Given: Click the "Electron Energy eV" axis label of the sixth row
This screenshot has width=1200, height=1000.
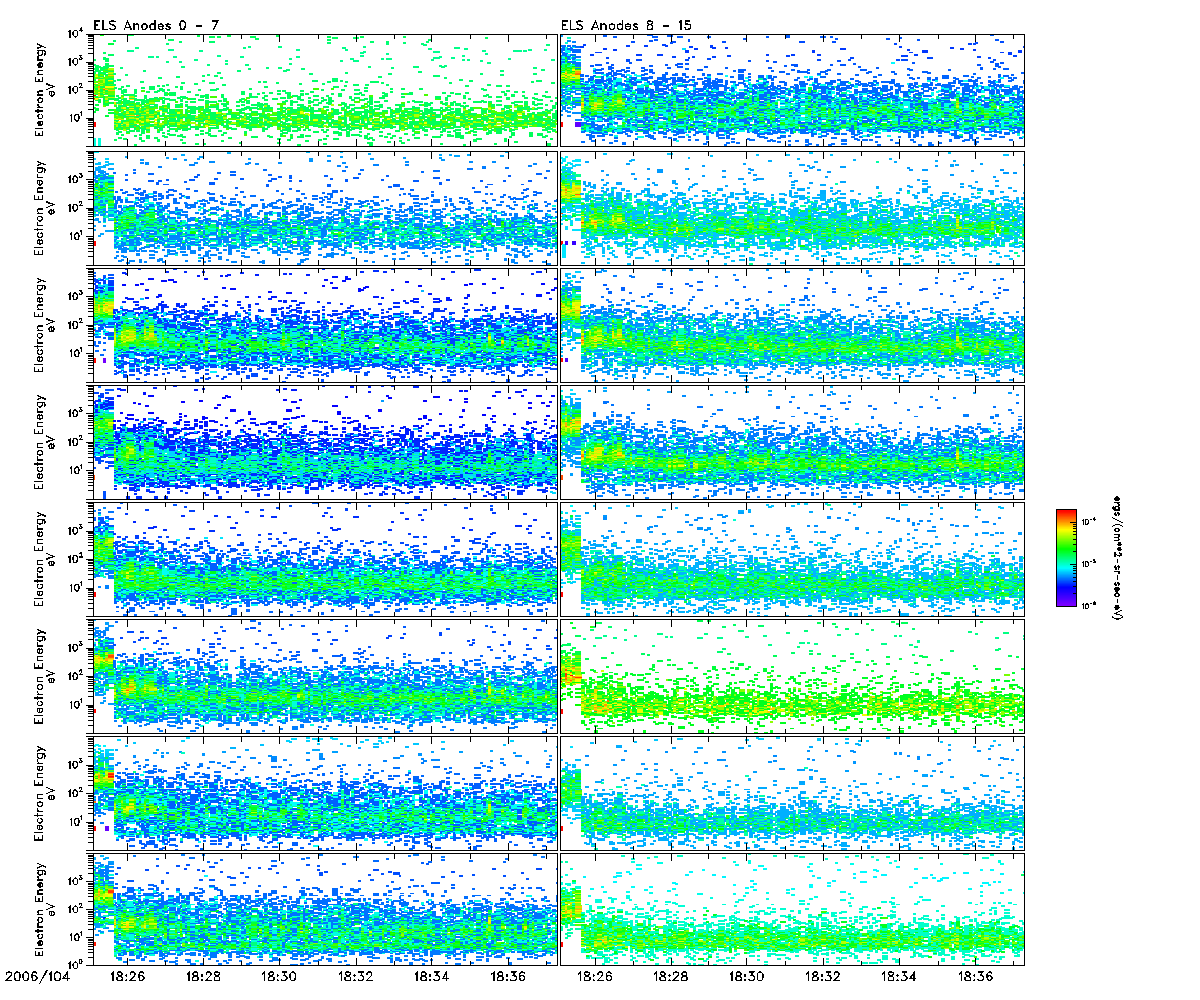Looking at the screenshot, I should (46, 675).
